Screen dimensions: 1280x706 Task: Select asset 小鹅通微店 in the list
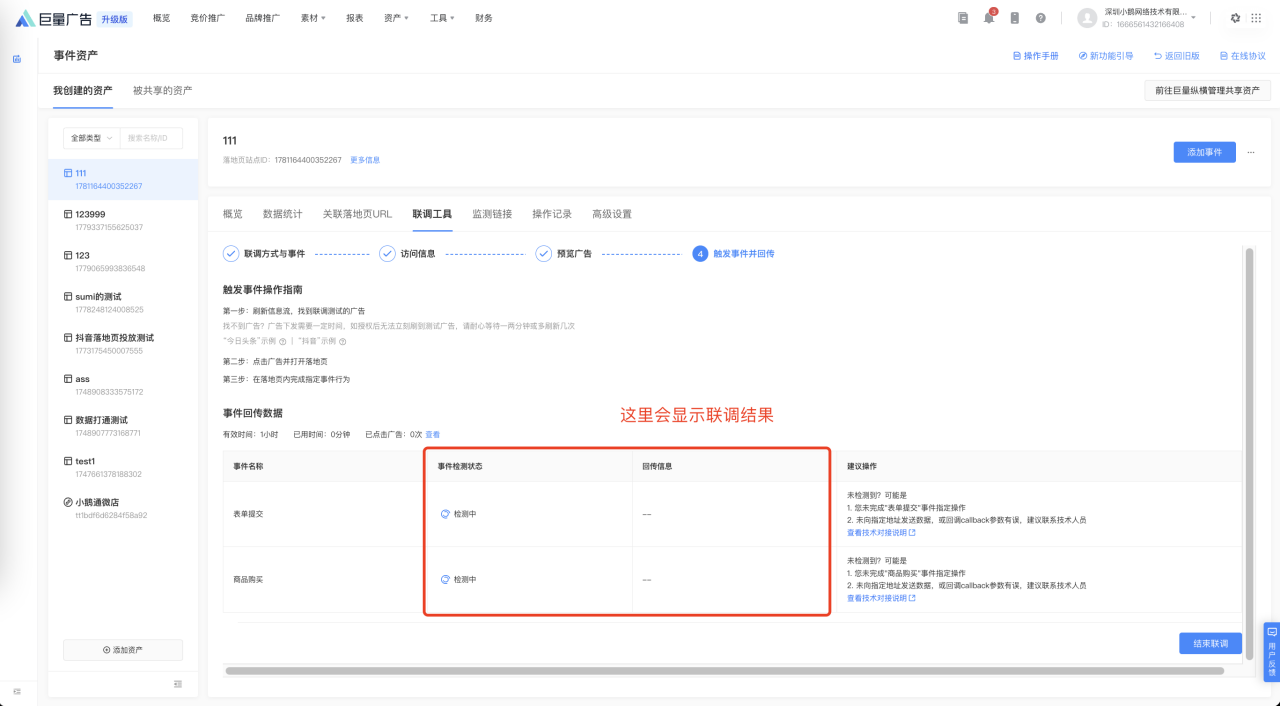tap(123, 508)
